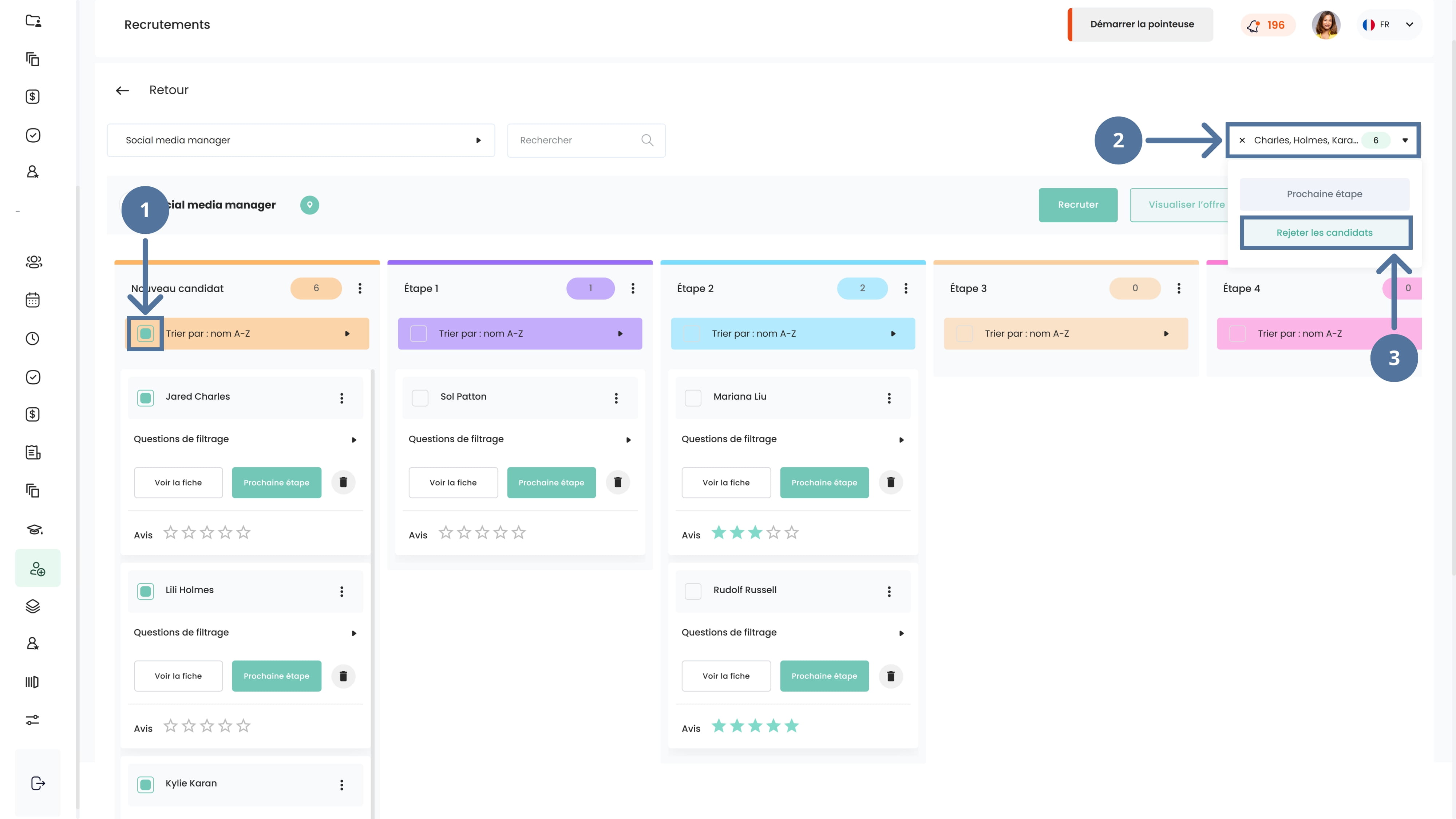Click the trash icon on Sol Patton card

tap(618, 482)
